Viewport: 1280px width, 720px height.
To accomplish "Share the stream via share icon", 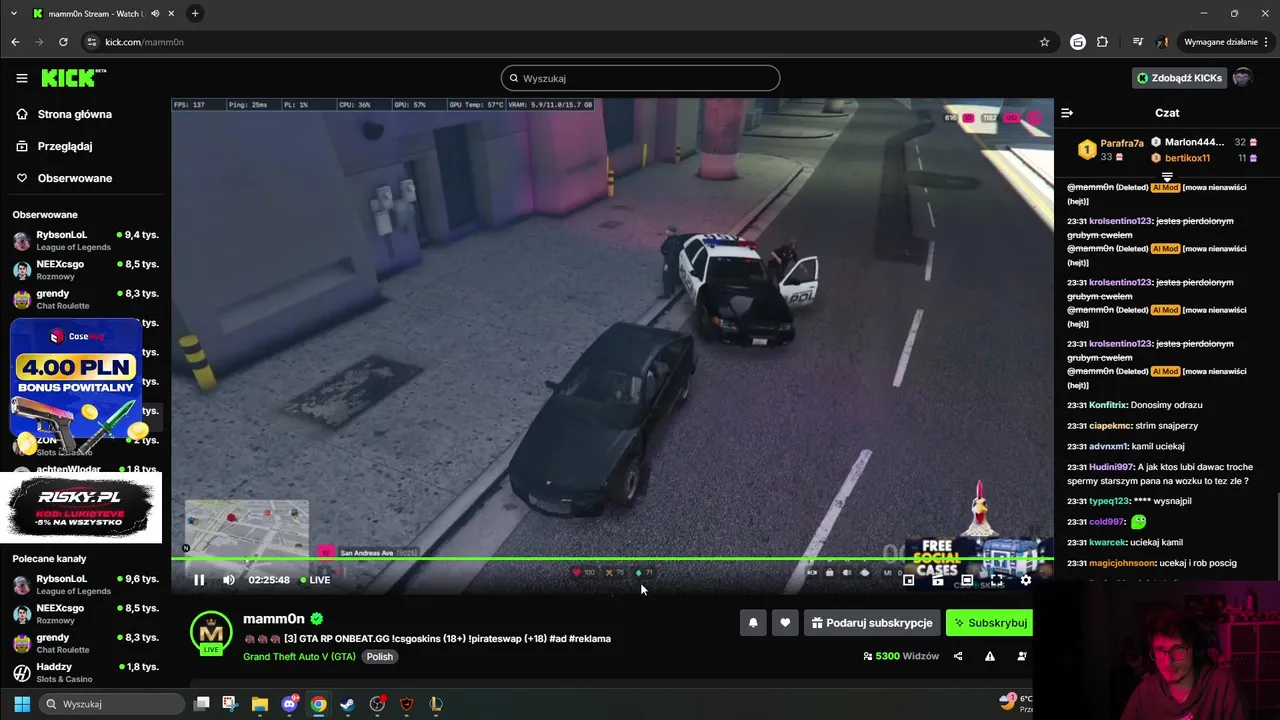I will click(958, 656).
